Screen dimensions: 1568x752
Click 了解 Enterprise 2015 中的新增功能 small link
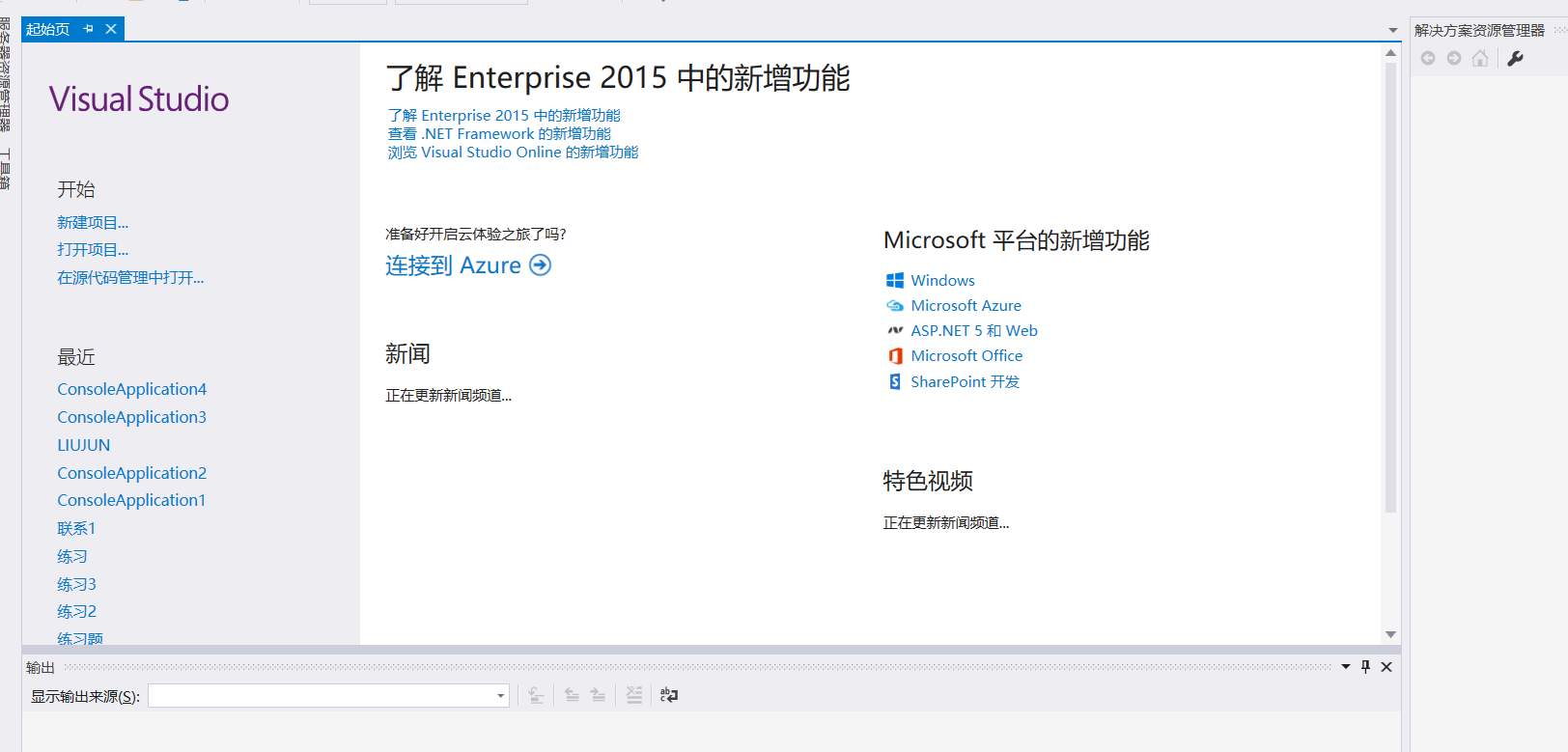pyautogui.click(x=504, y=116)
